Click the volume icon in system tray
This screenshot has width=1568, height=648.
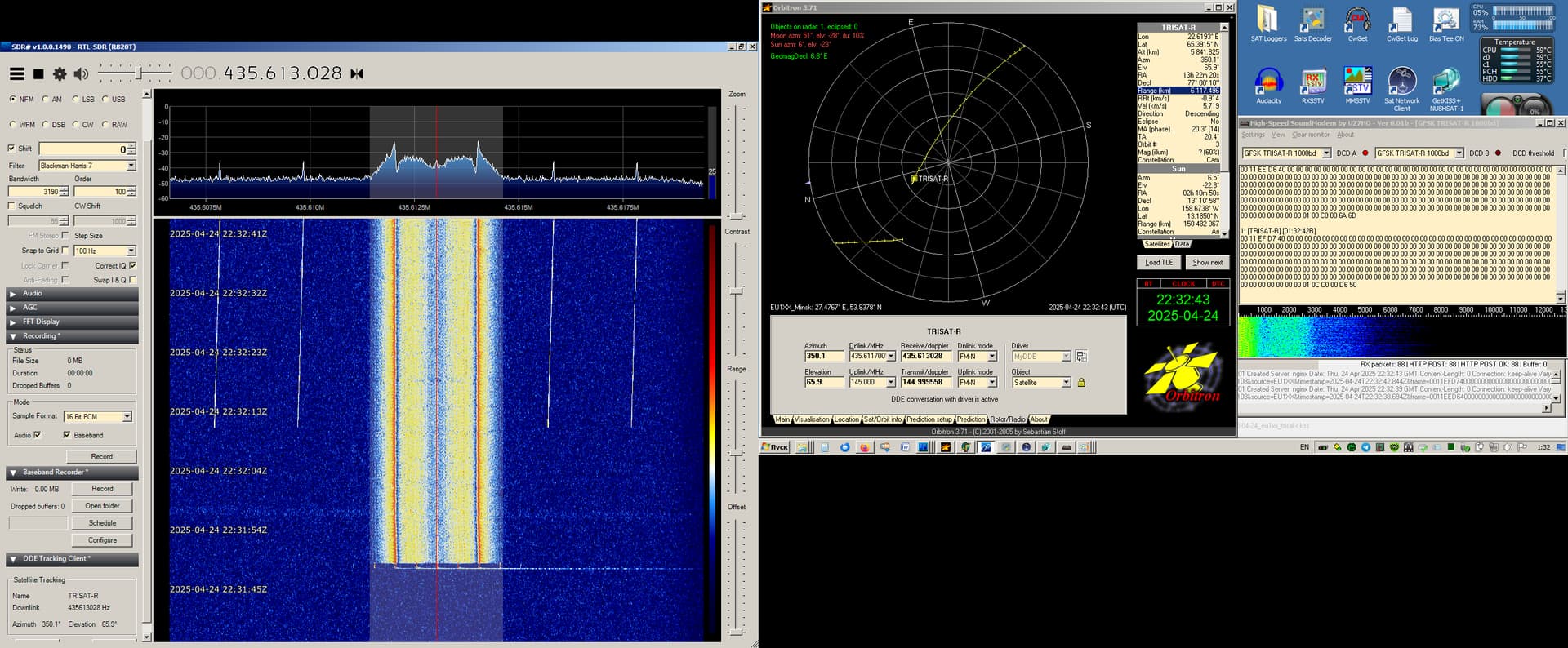pyautogui.click(x=1508, y=447)
